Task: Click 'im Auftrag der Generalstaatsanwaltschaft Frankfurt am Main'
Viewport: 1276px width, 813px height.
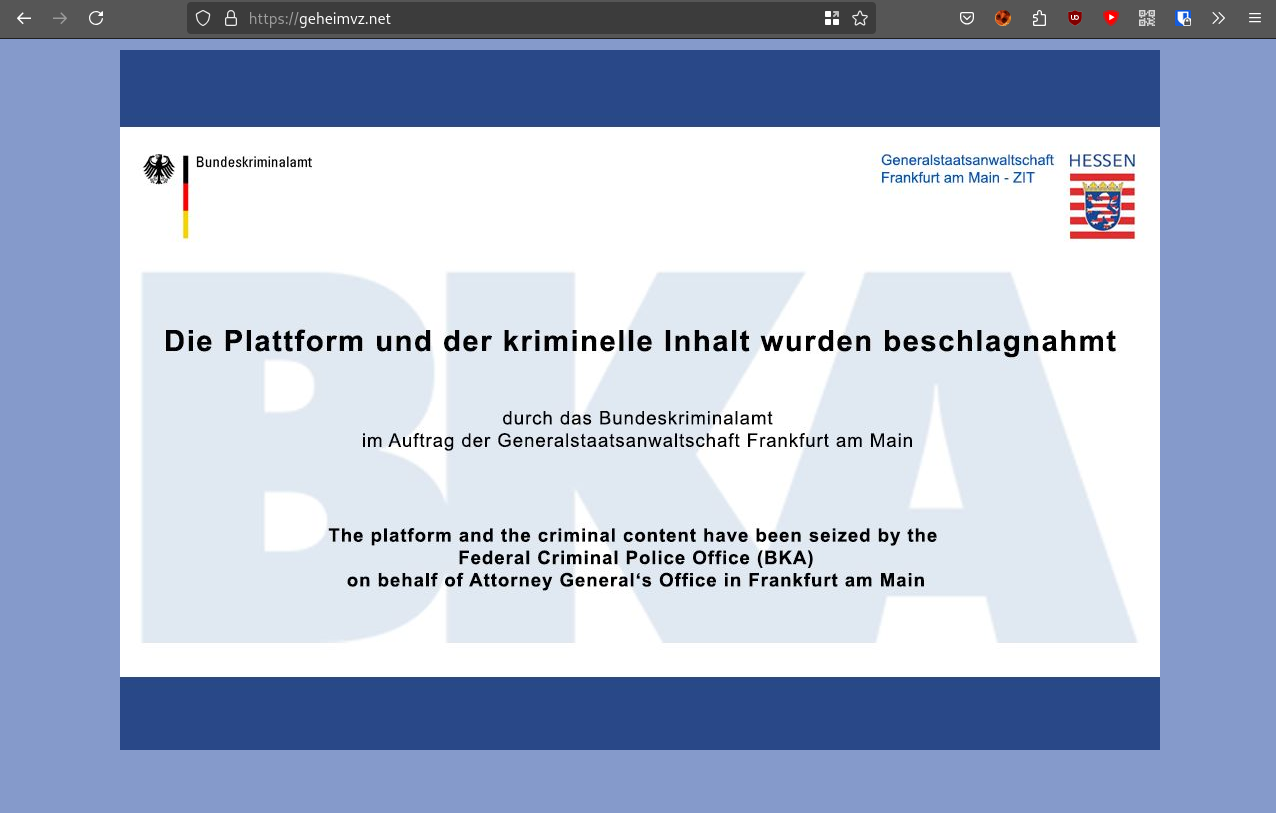Action: pyautogui.click(x=638, y=440)
